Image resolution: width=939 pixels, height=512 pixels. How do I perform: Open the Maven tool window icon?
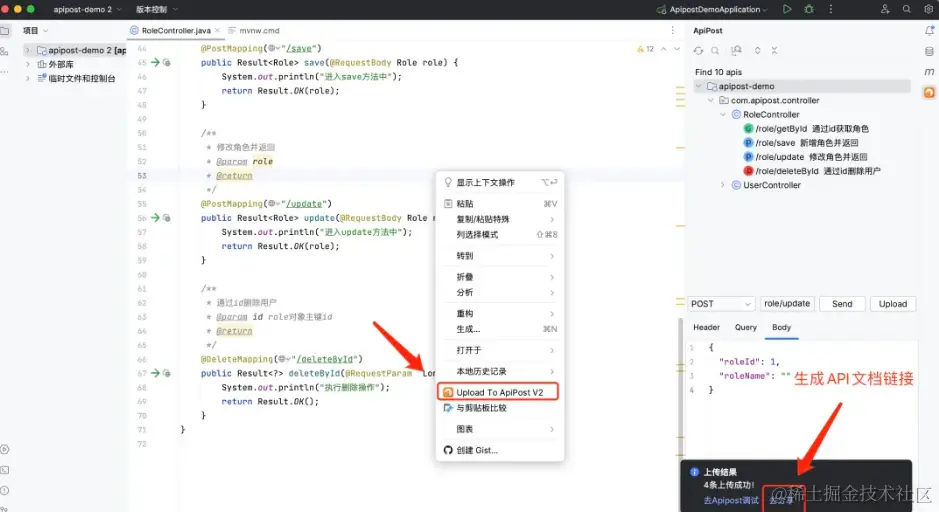(x=929, y=72)
